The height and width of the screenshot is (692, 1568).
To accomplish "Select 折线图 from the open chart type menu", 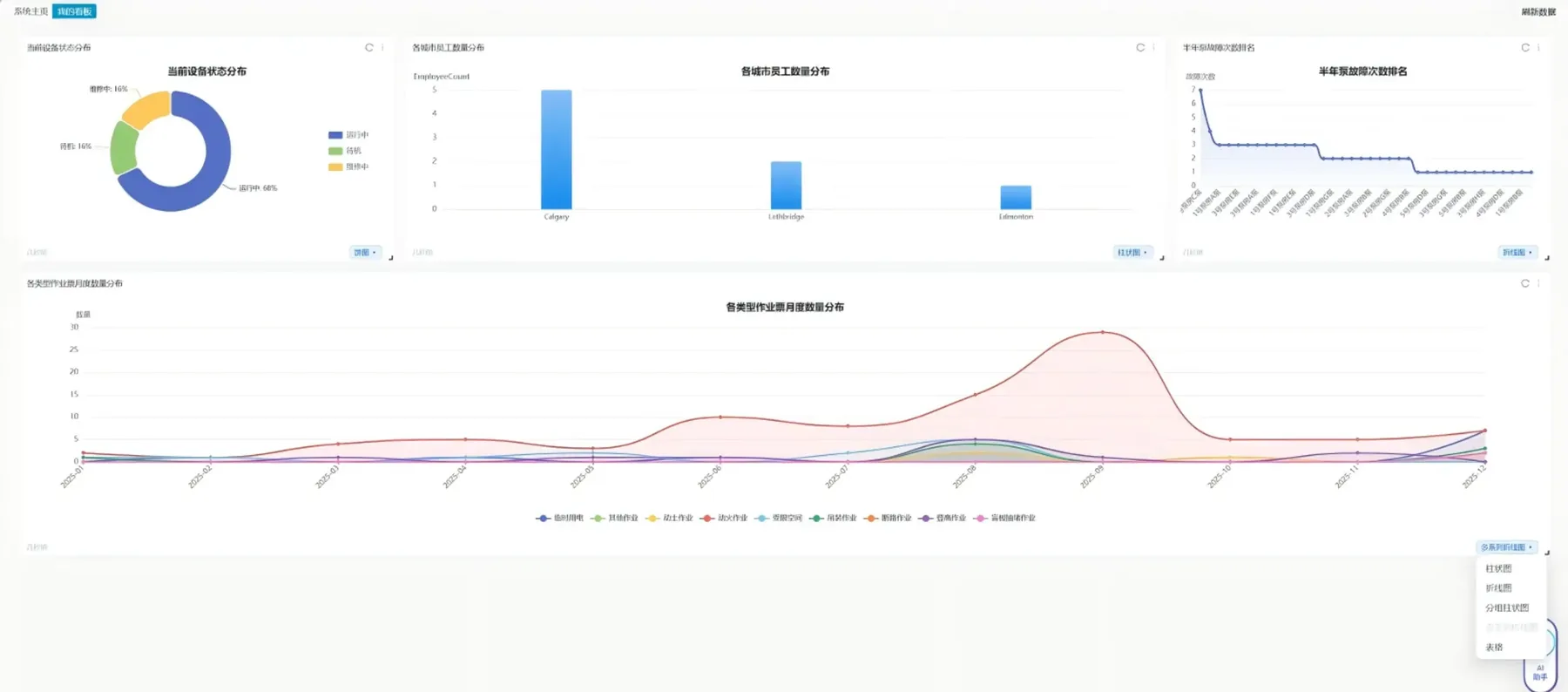I will (1498, 588).
